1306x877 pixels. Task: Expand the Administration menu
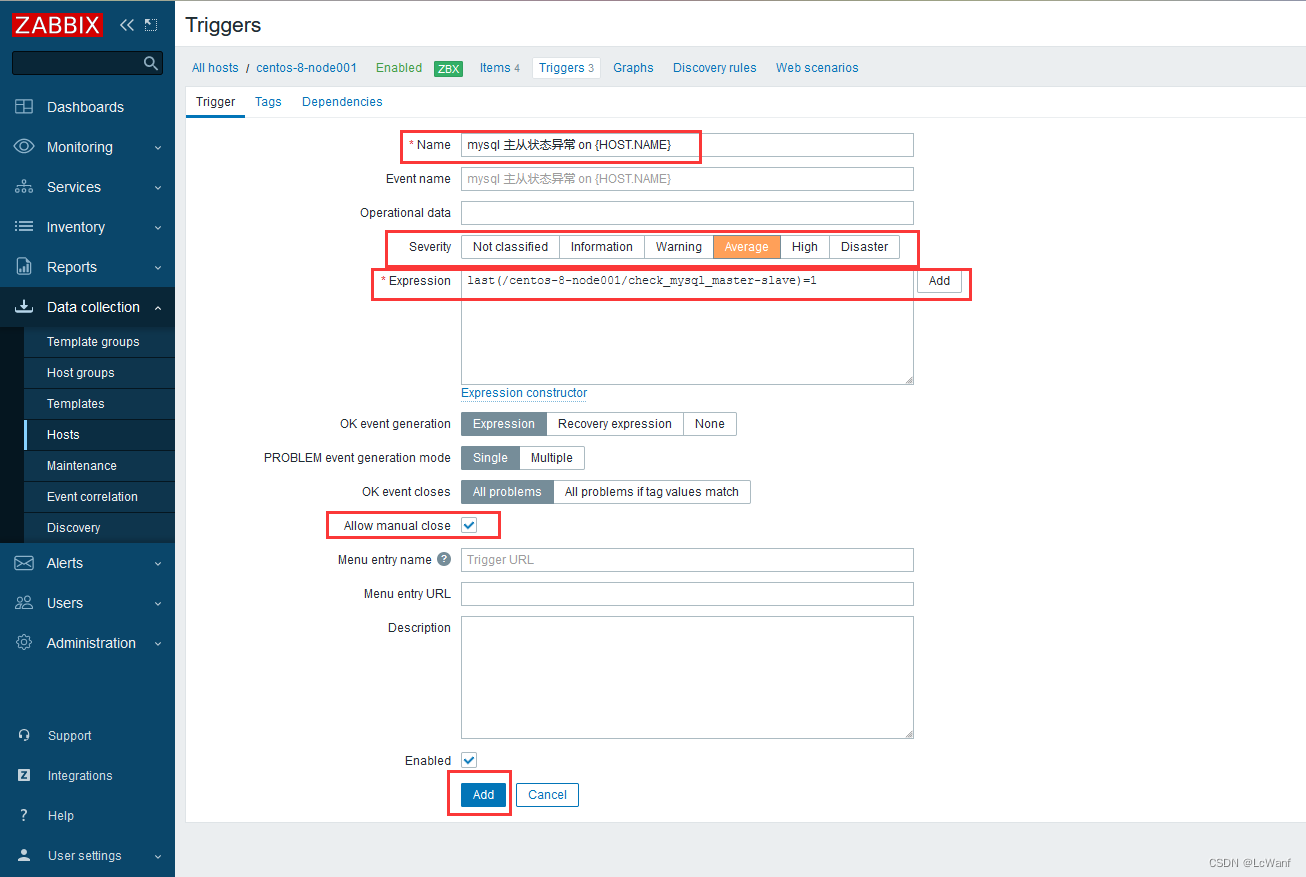(158, 643)
